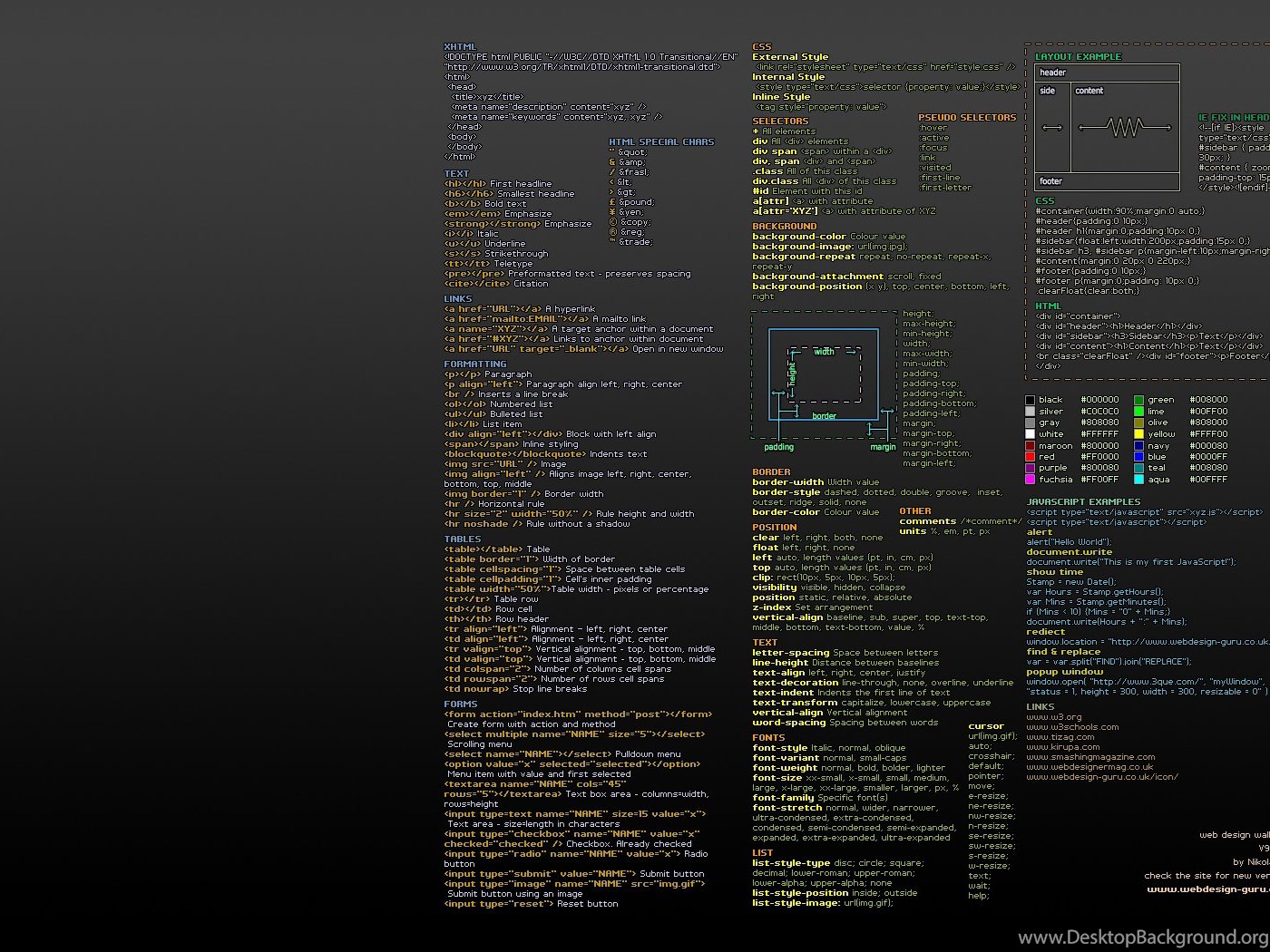Viewport: 1270px width, 952px height.
Task: Click the 'External Style' label
Action: pyautogui.click(x=790, y=57)
